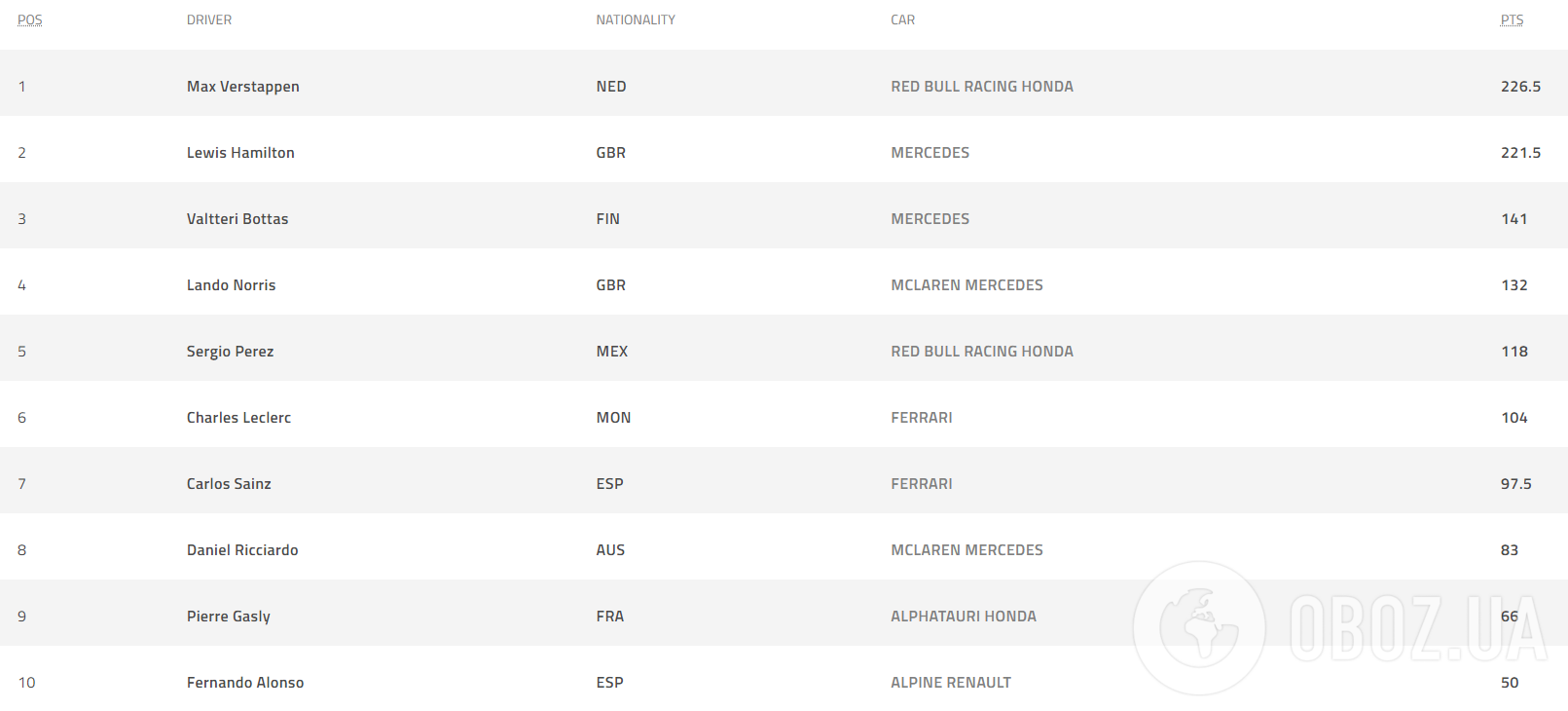
Task: Open Fernando Alonso driver entry
Action: click(245, 683)
